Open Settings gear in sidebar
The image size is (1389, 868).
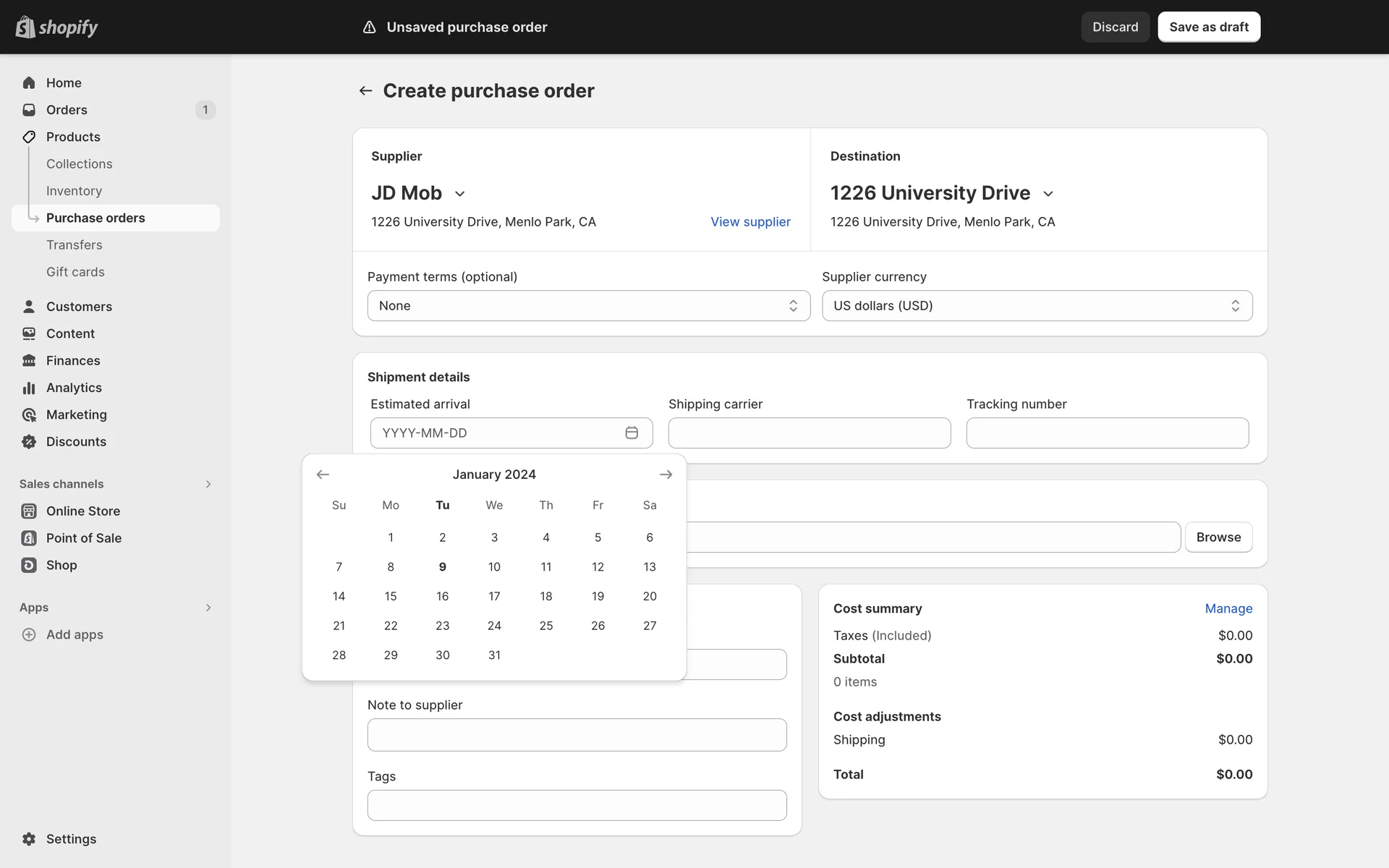coord(29,839)
